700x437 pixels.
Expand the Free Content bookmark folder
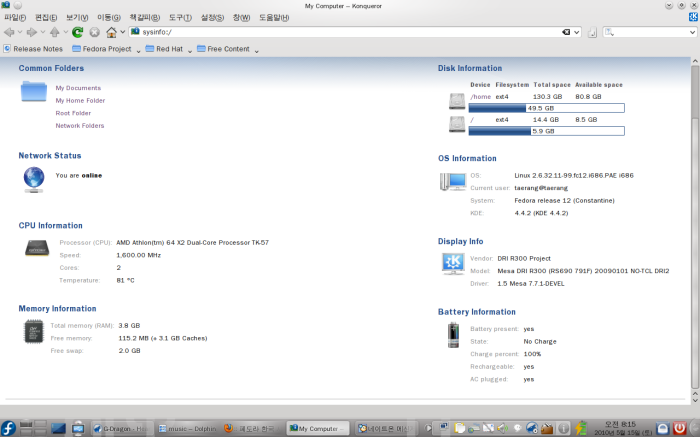click(227, 49)
